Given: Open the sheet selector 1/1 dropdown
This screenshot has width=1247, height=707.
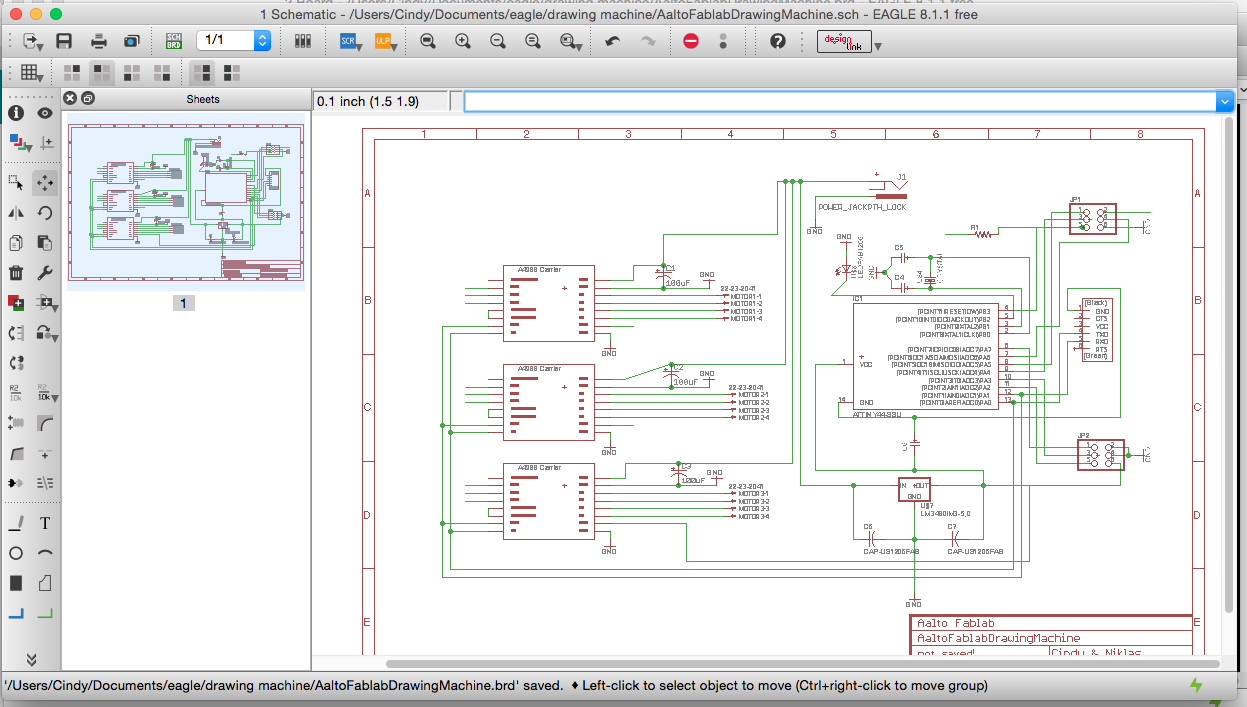Looking at the screenshot, I should pos(262,41).
